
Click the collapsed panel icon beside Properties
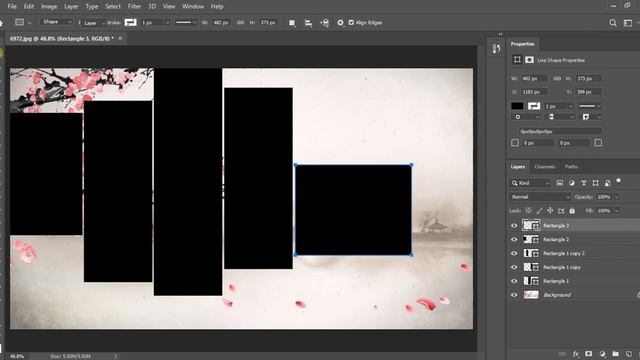[x=496, y=49]
